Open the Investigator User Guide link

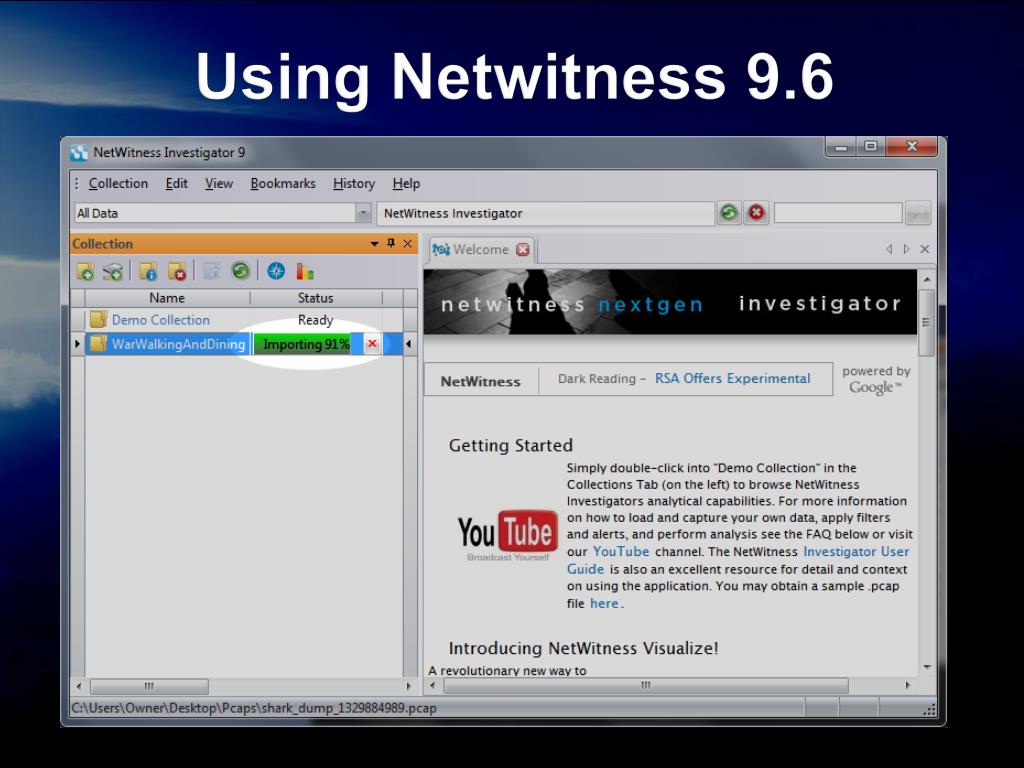point(738,560)
